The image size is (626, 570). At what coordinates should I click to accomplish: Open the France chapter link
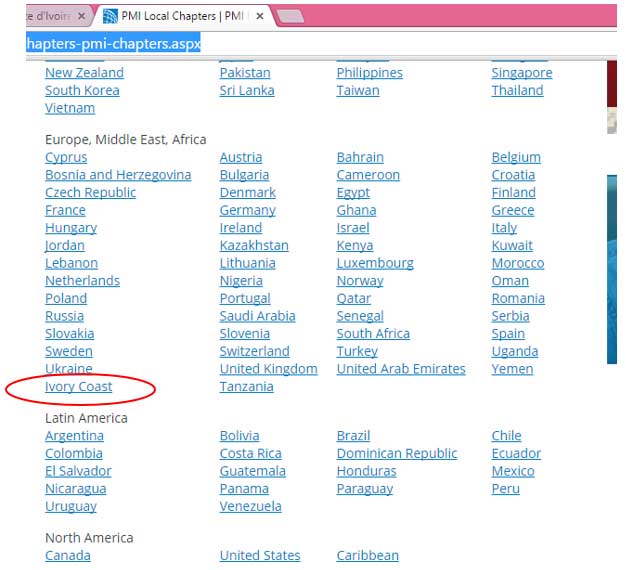65,210
